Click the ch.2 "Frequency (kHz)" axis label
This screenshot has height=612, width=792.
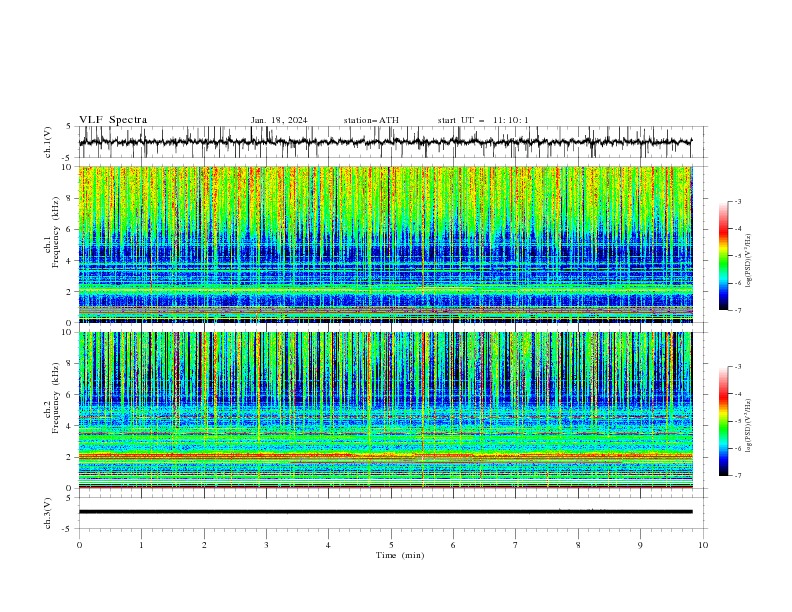tap(57, 397)
